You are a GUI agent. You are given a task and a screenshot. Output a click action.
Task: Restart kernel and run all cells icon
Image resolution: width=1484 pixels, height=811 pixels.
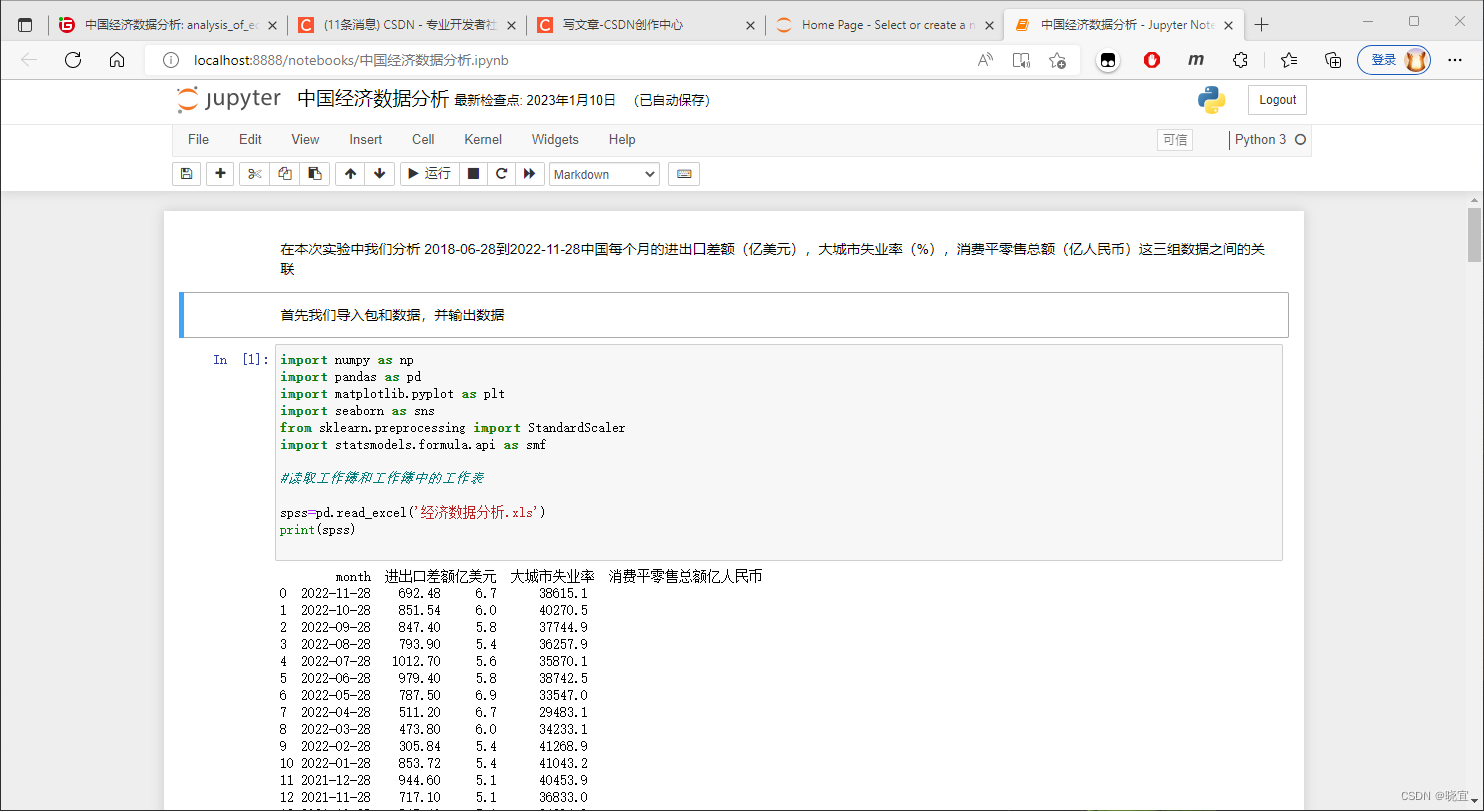coord(530,174)
